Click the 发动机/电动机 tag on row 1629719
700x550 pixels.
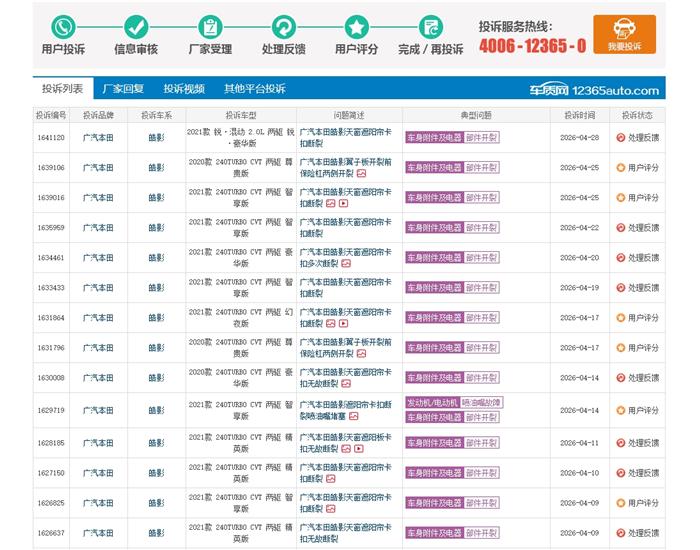click(x=432, y=402)
